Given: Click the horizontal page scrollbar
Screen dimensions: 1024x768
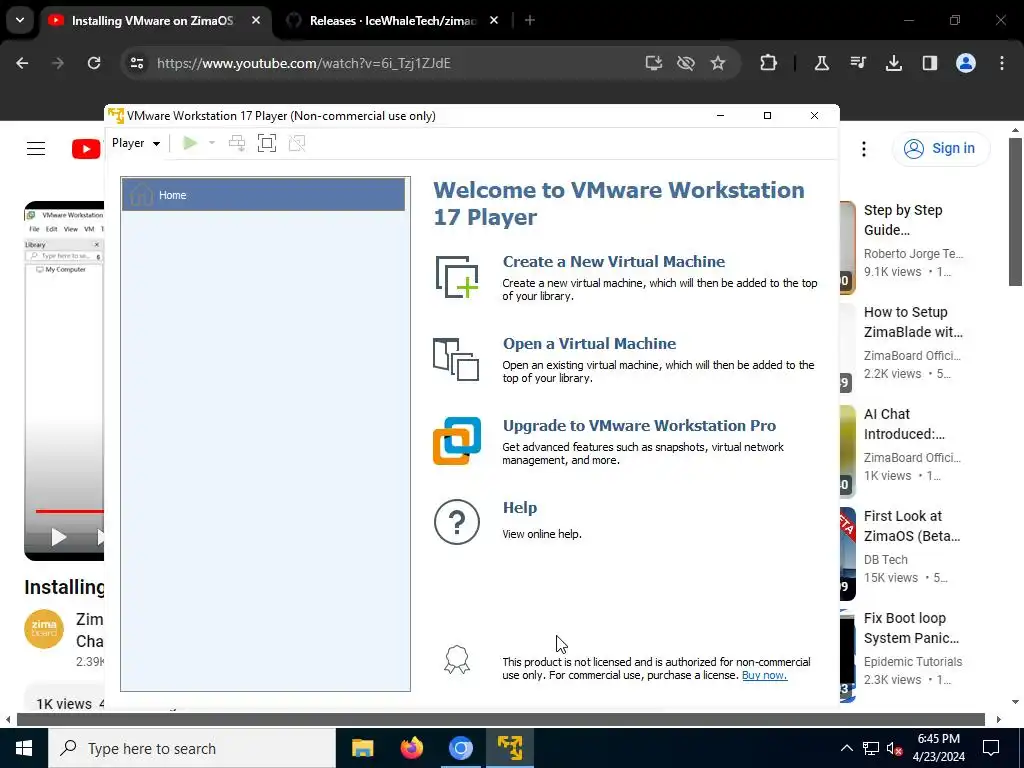Looking at the screenshot, I should click(500, 719).
